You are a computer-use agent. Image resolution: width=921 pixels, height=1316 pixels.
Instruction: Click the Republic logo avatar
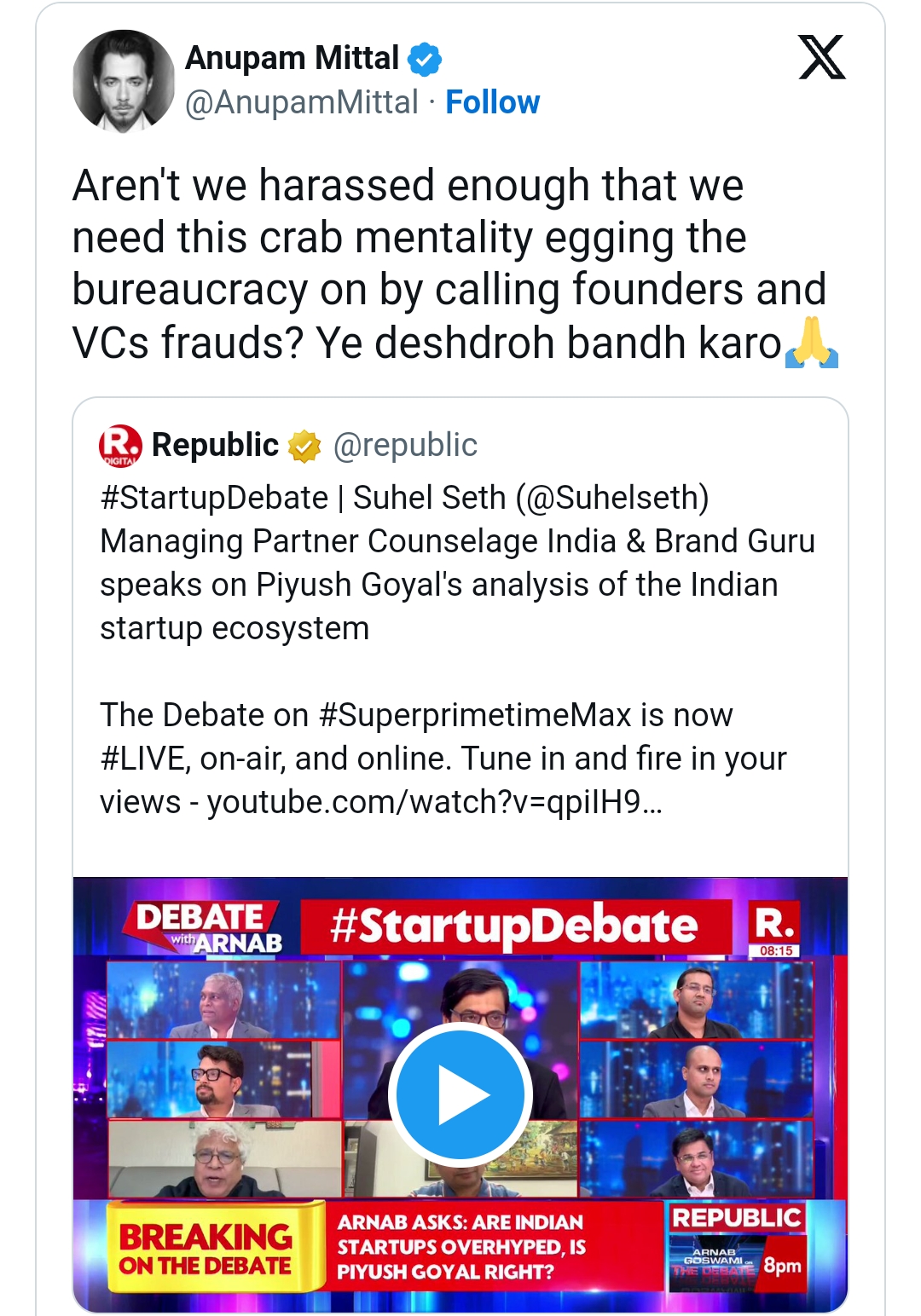[120, 446]
